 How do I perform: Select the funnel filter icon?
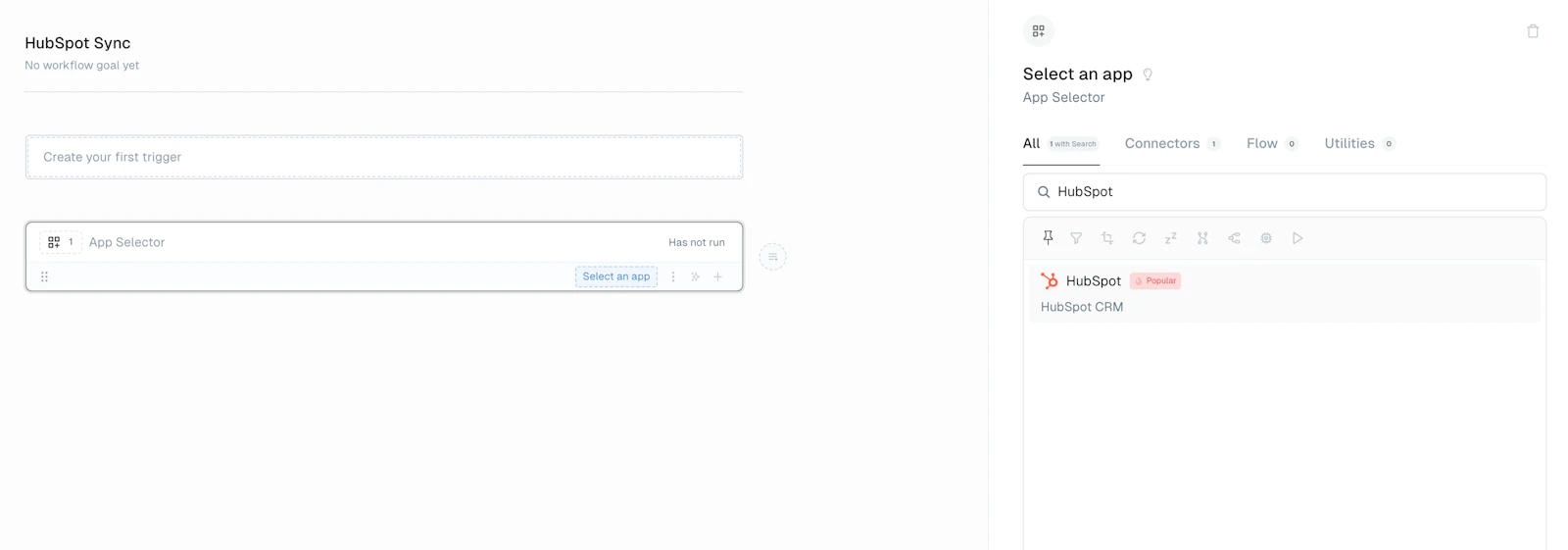coord(1076,238)
